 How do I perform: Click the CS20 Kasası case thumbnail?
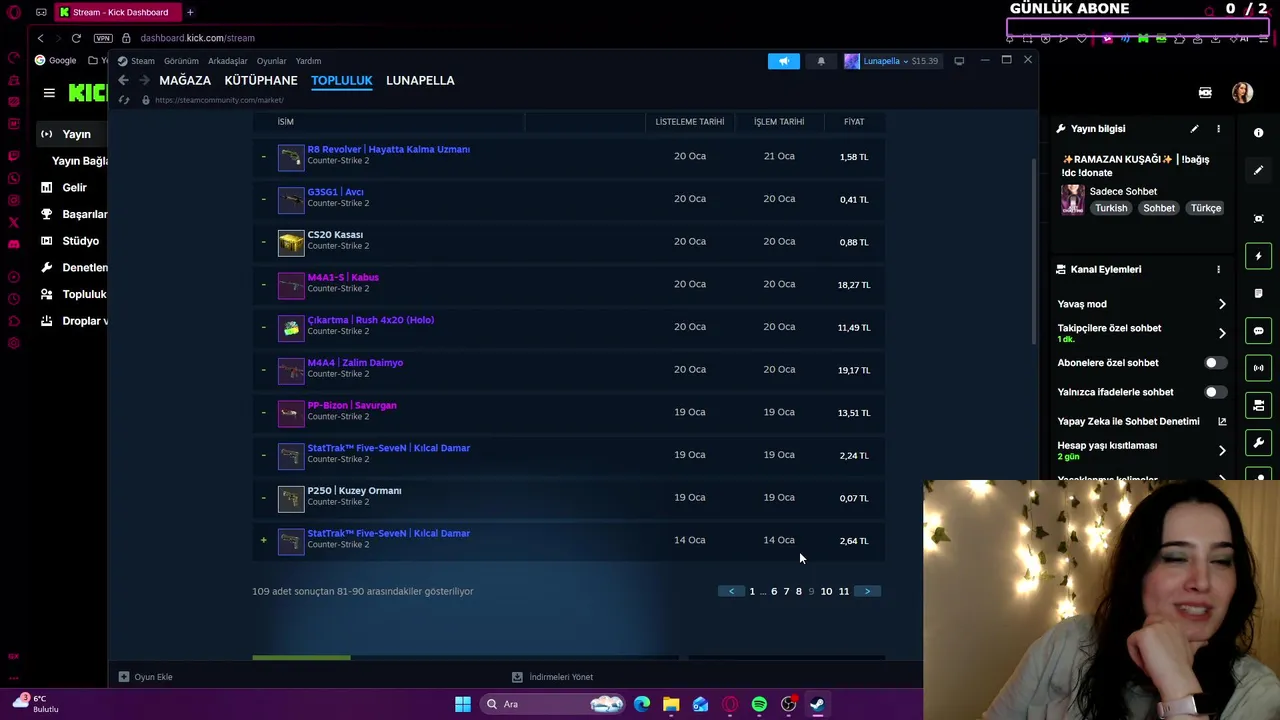290,242
